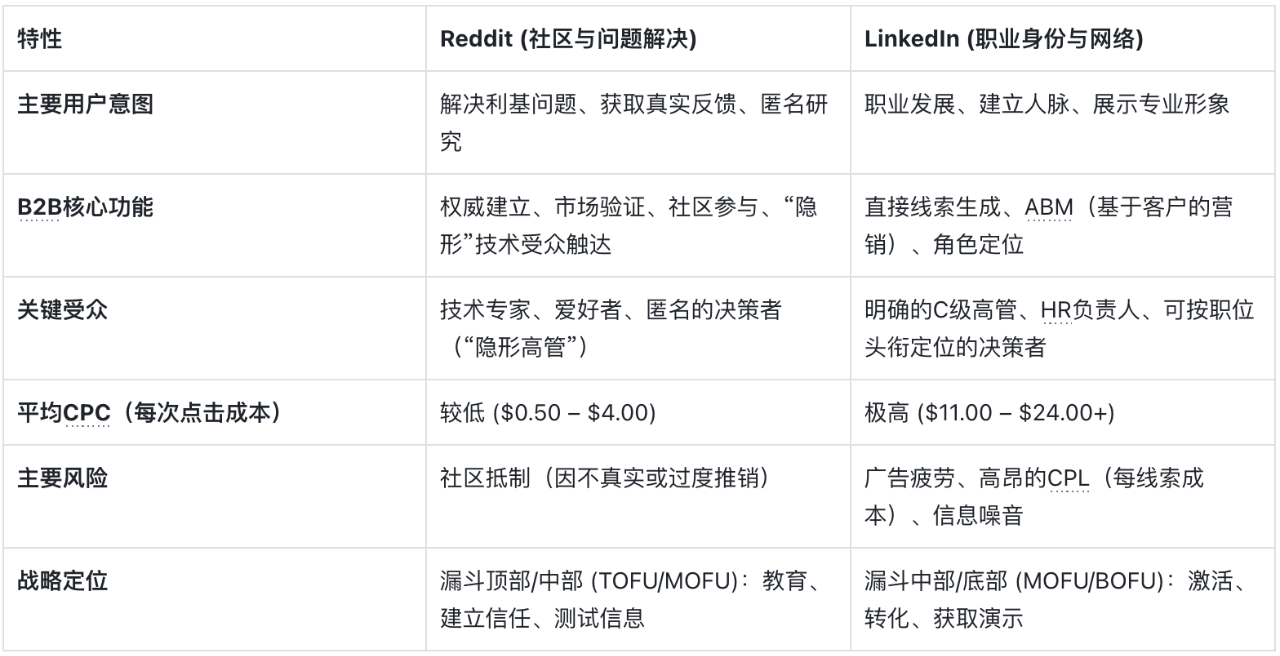Viewport: 1280px width, 656px height.
Task: Click the 职业发展、建立人脉 cell under LinkedIn
Action: click(x=1047, y=104)
